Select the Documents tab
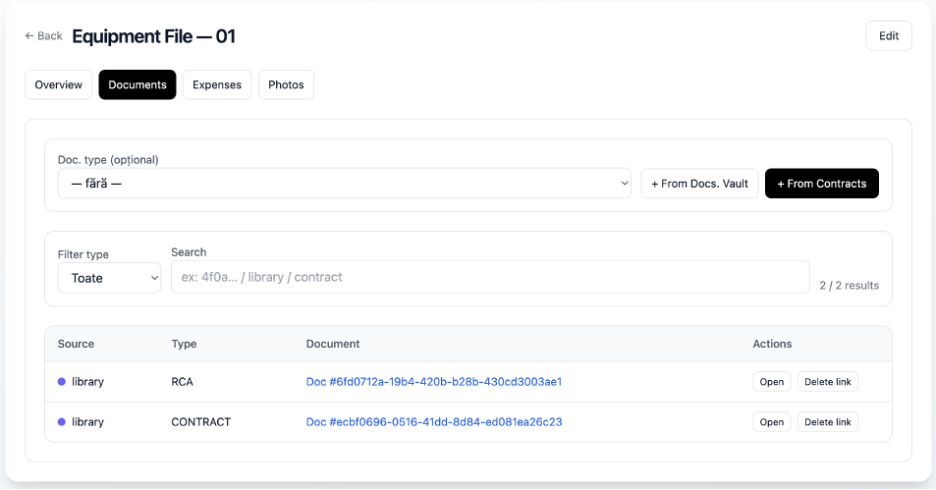 pyautogui.click(x=137, y=85)
